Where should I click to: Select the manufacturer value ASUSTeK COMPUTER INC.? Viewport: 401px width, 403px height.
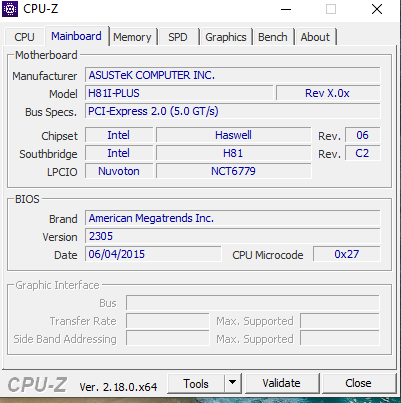[232, 75]
